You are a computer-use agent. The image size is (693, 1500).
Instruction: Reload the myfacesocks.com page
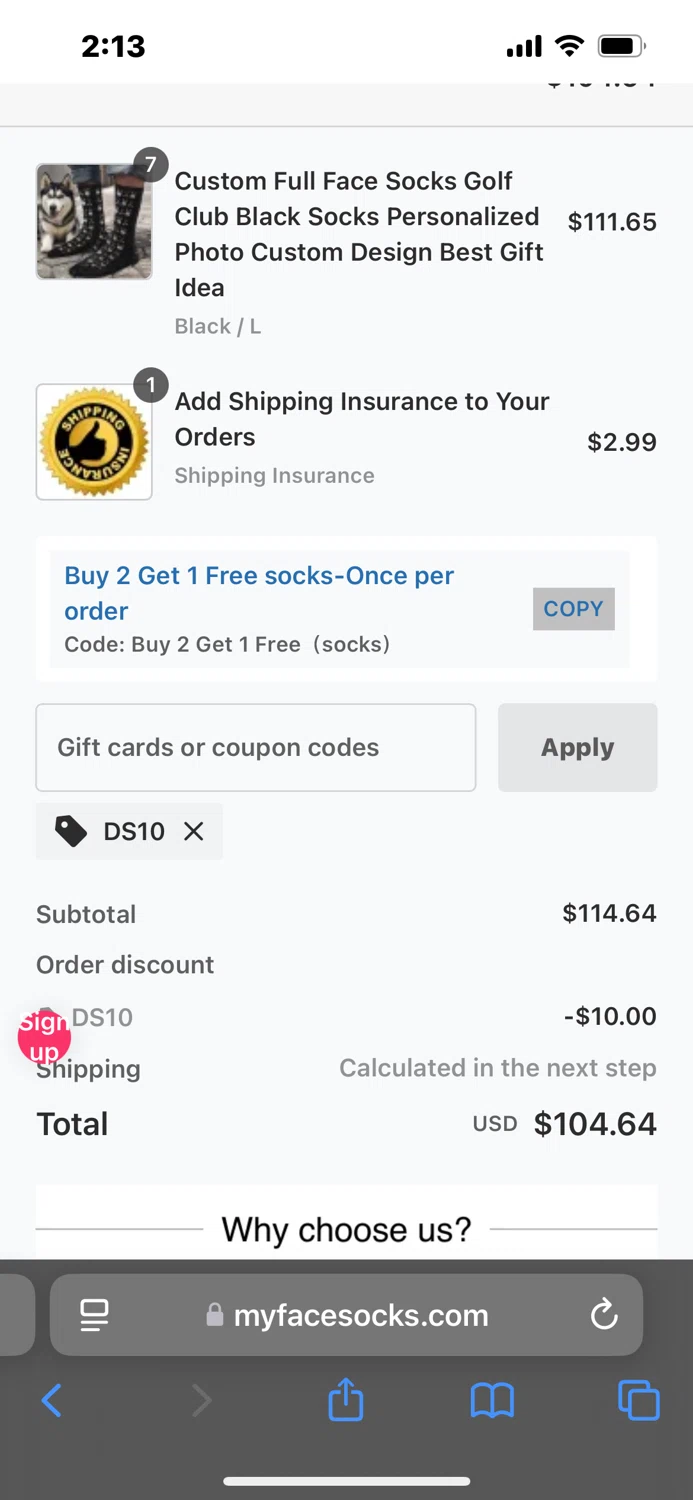604,1314
